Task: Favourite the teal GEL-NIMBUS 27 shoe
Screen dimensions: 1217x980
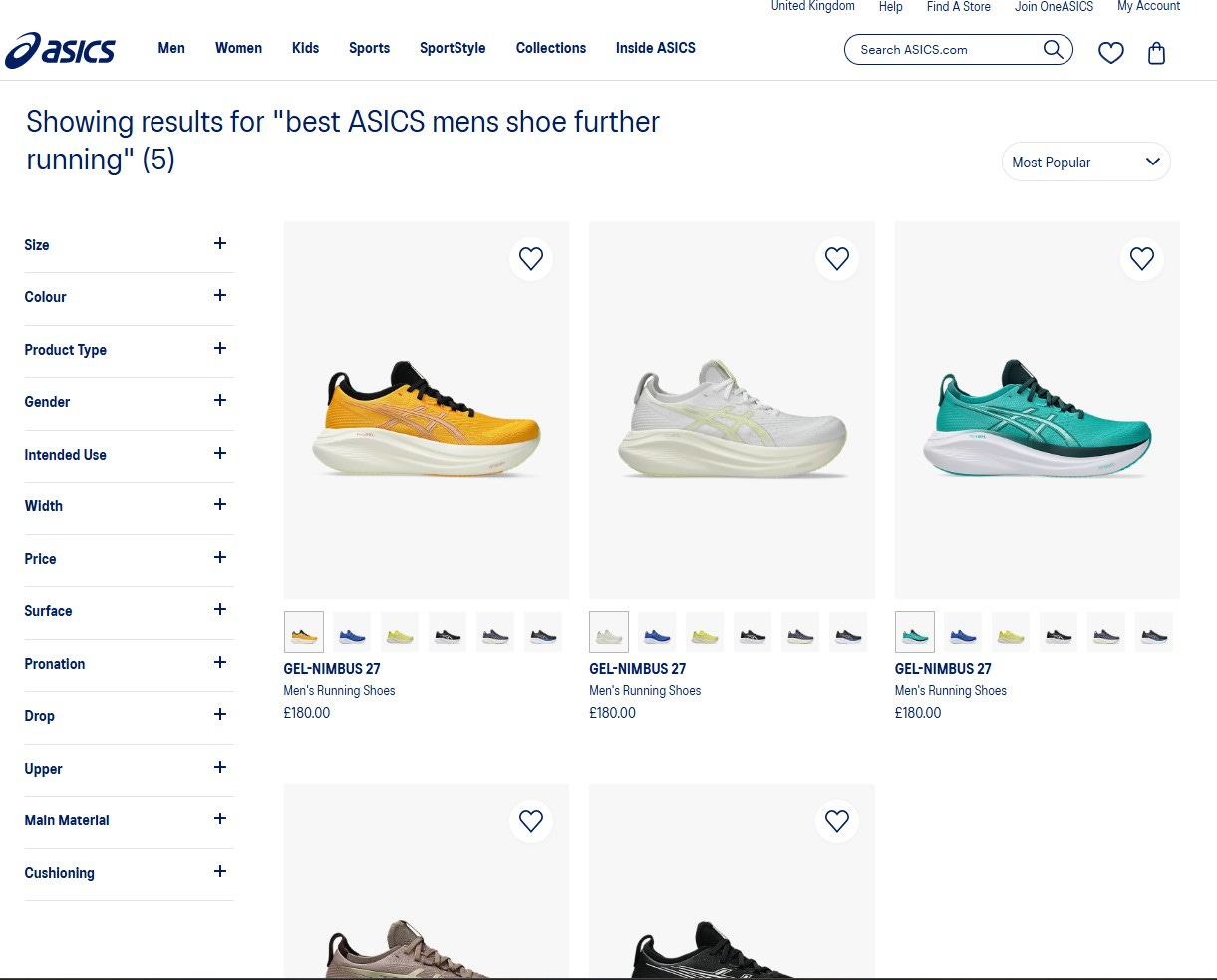Action: click(1142, 259)
